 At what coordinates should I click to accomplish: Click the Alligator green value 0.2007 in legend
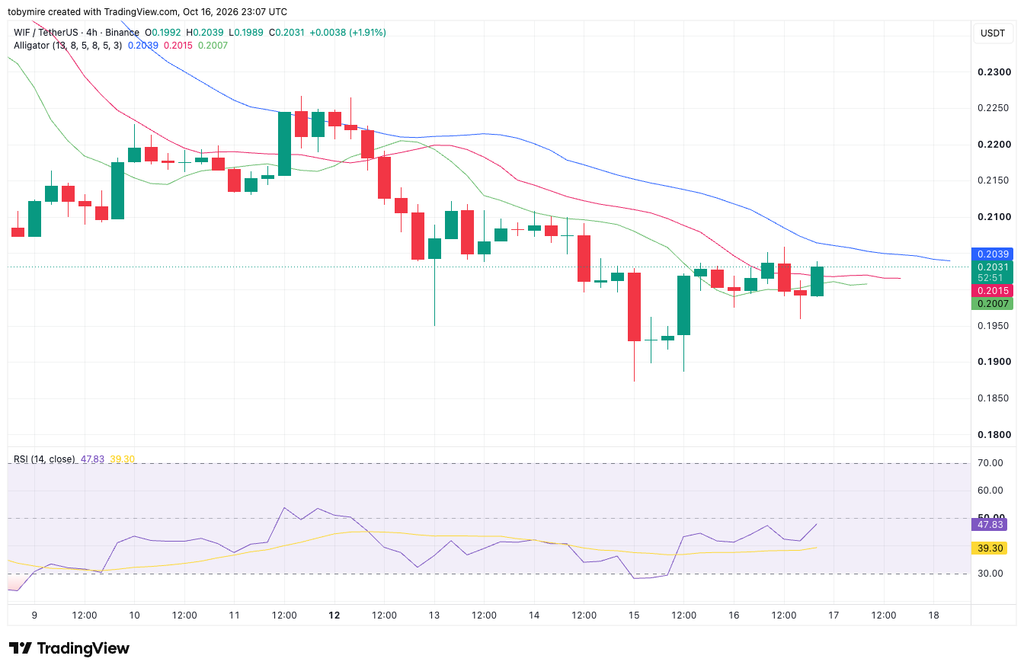click(x=213, y=45)
